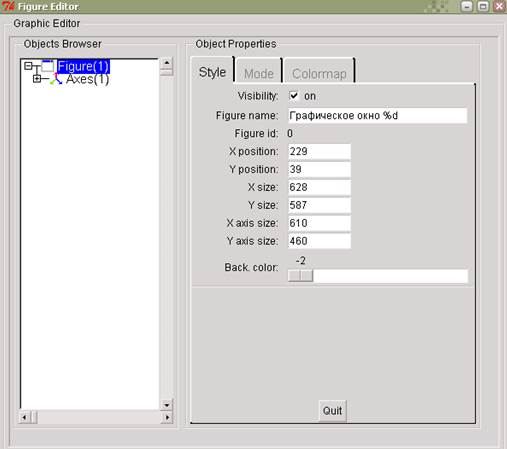Click the 'Figure name:' label
Screen dimensions: 507x449
pyautogui.click(x=247, y=116)
